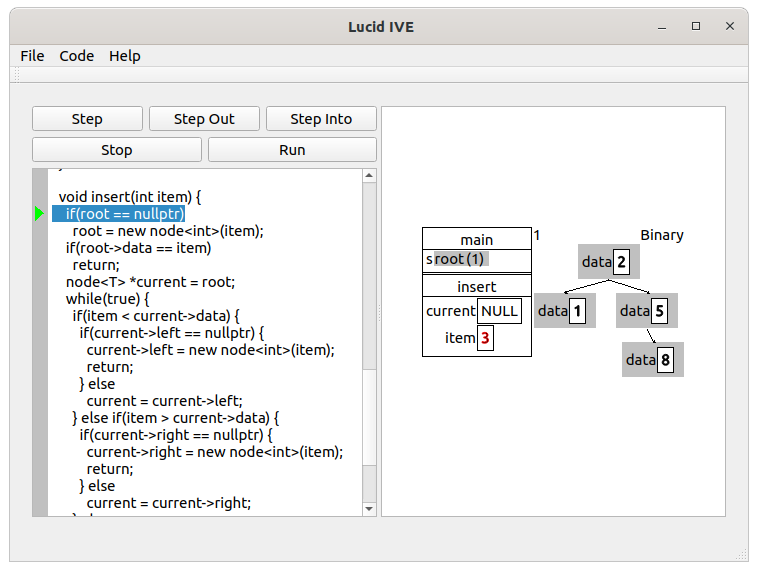This screenshot has height=571, width=758.
Task: Stop the program execution
Action: (117, 150)
